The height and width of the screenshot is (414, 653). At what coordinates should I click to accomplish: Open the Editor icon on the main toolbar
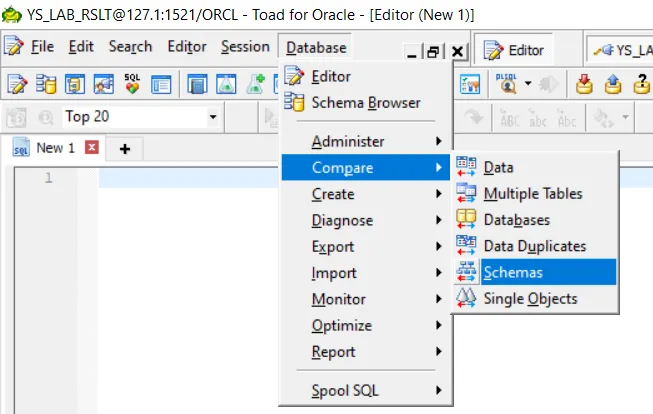[x=17, y=85]
